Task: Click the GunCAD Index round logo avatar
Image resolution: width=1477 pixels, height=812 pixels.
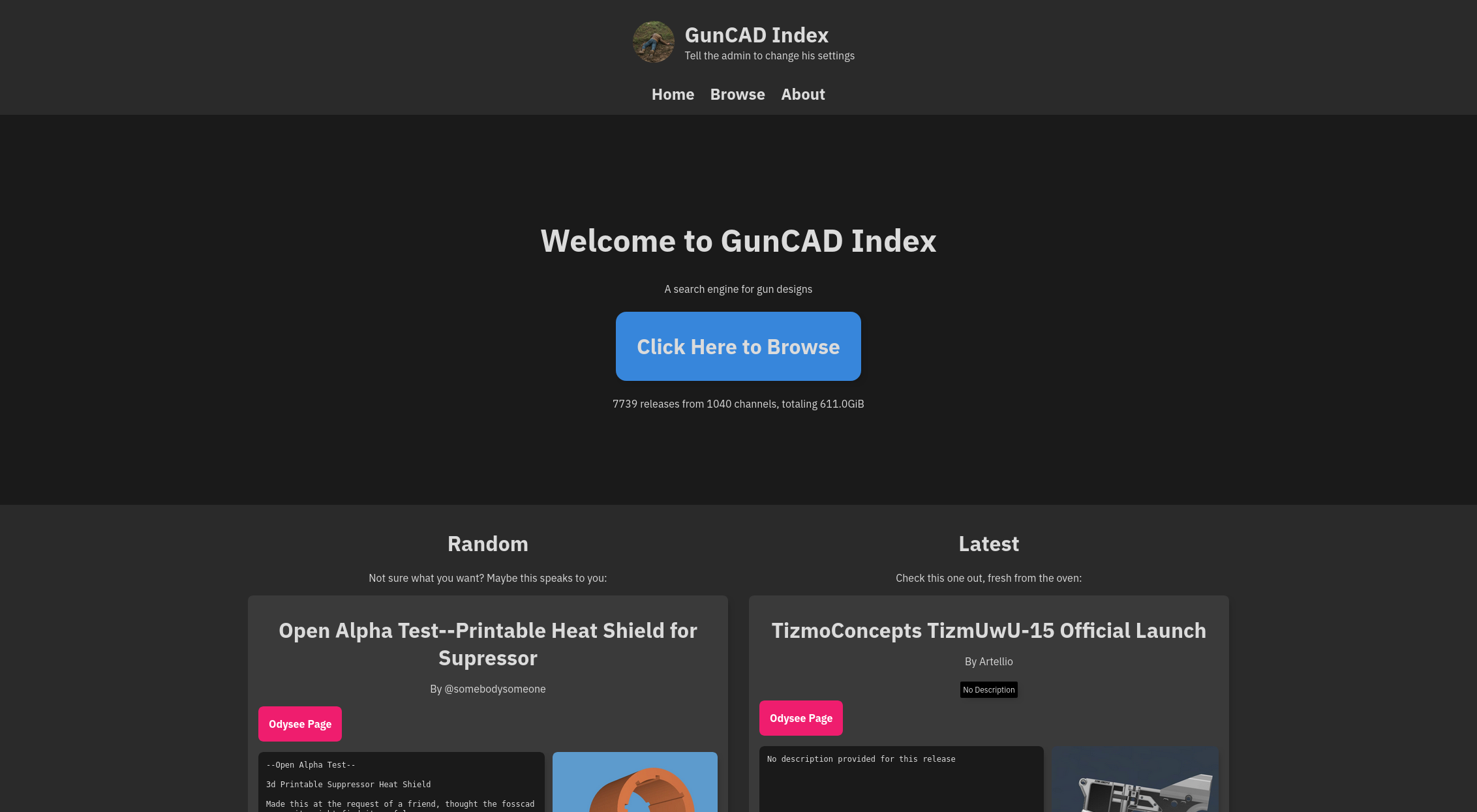Action: point(653,42)
